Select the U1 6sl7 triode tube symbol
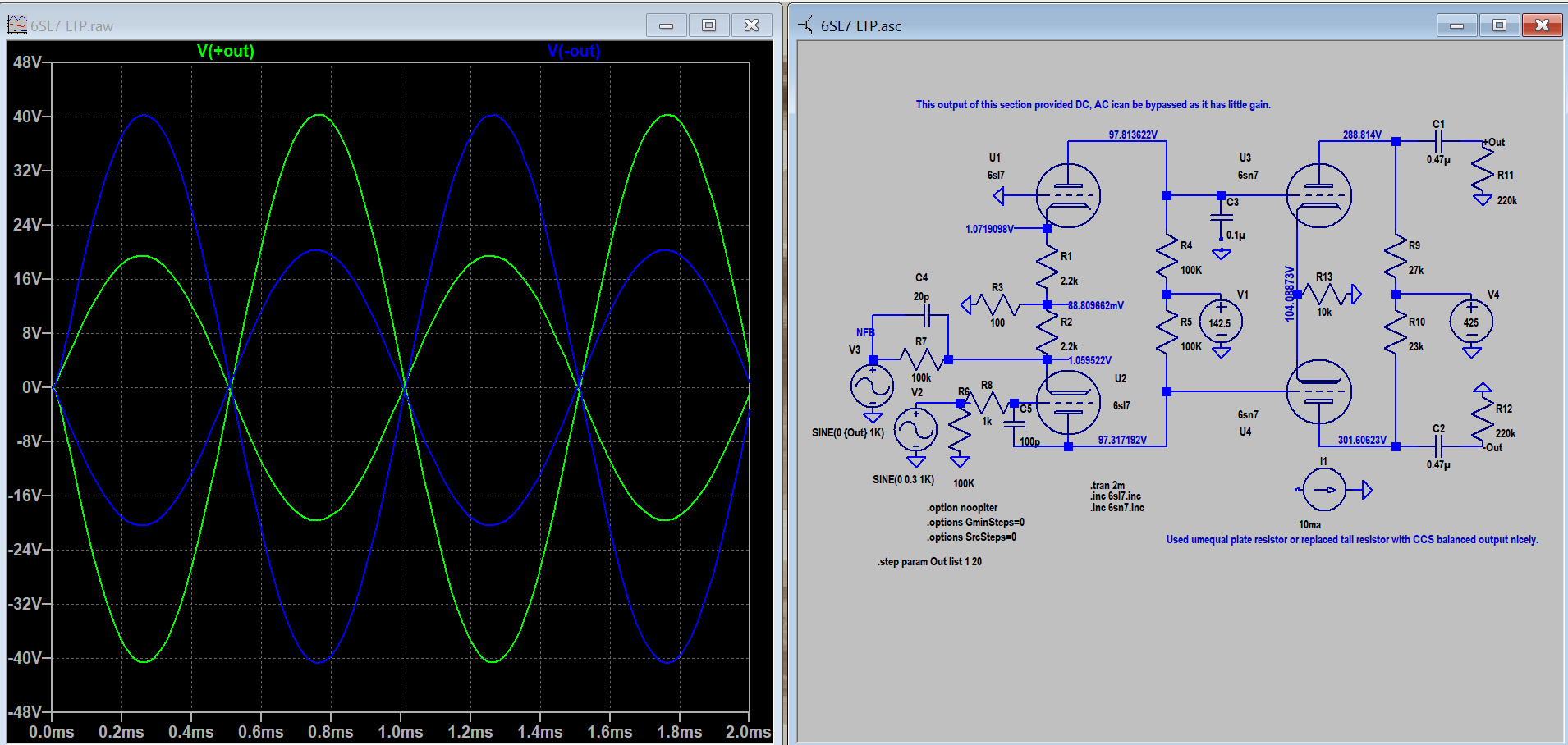The image size is (1568, 745). pyautogui.click(x=1068, y=195)
